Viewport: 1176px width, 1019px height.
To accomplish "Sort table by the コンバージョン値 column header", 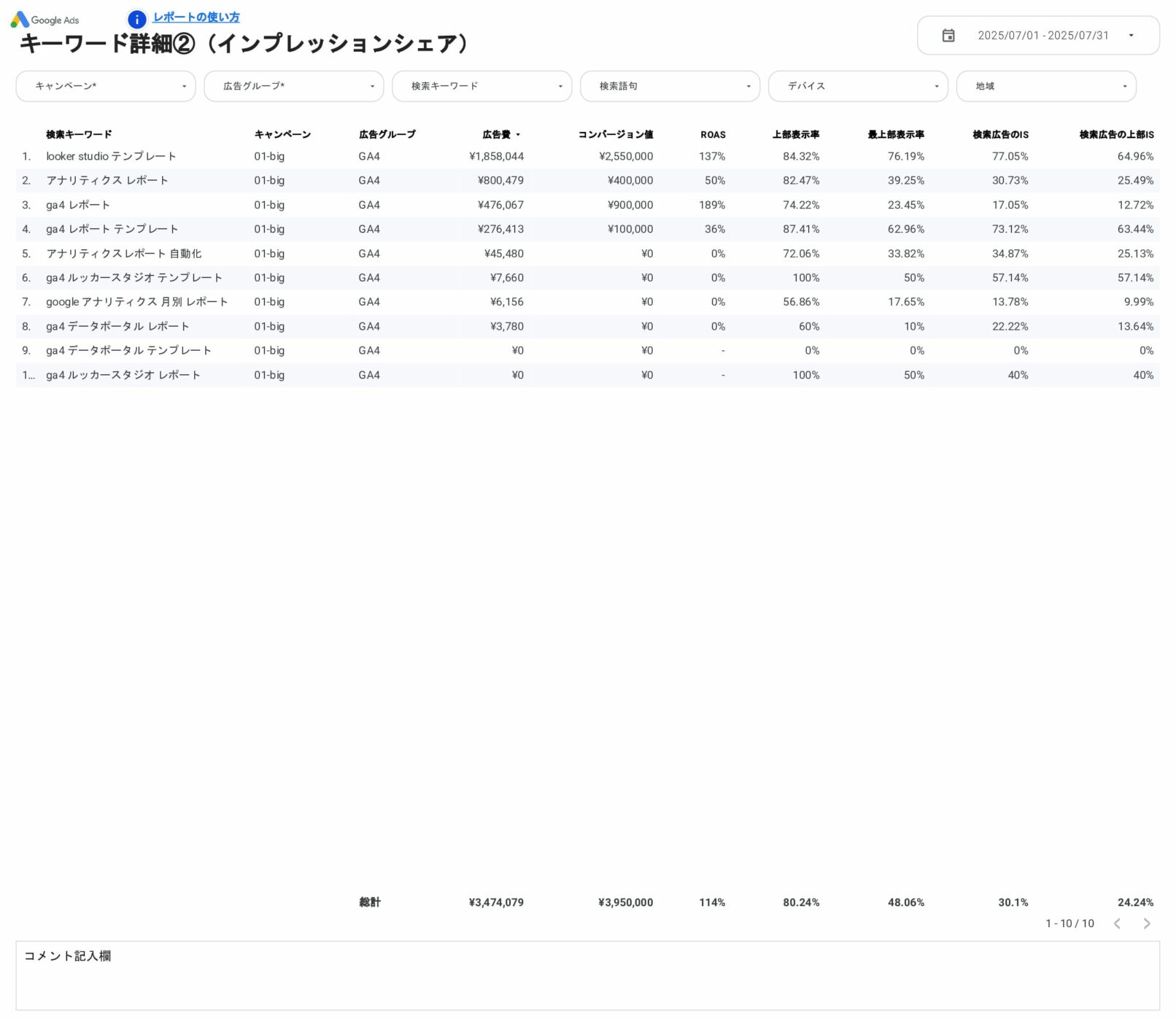I will pyautogui.click(x=615, y=134).
